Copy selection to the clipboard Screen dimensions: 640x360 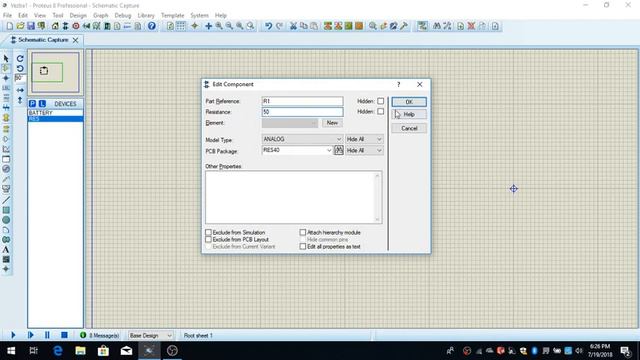coord(304,26)
